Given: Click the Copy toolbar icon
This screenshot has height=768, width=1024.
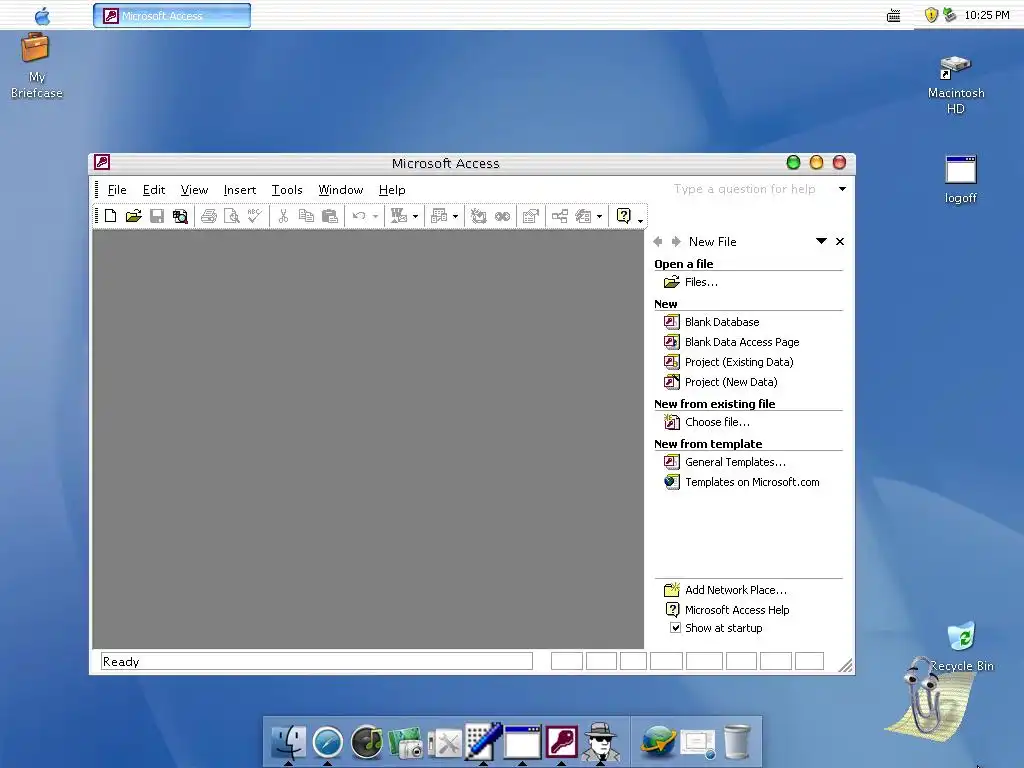Looking at the screenshot, I should (x=306, y=216).
